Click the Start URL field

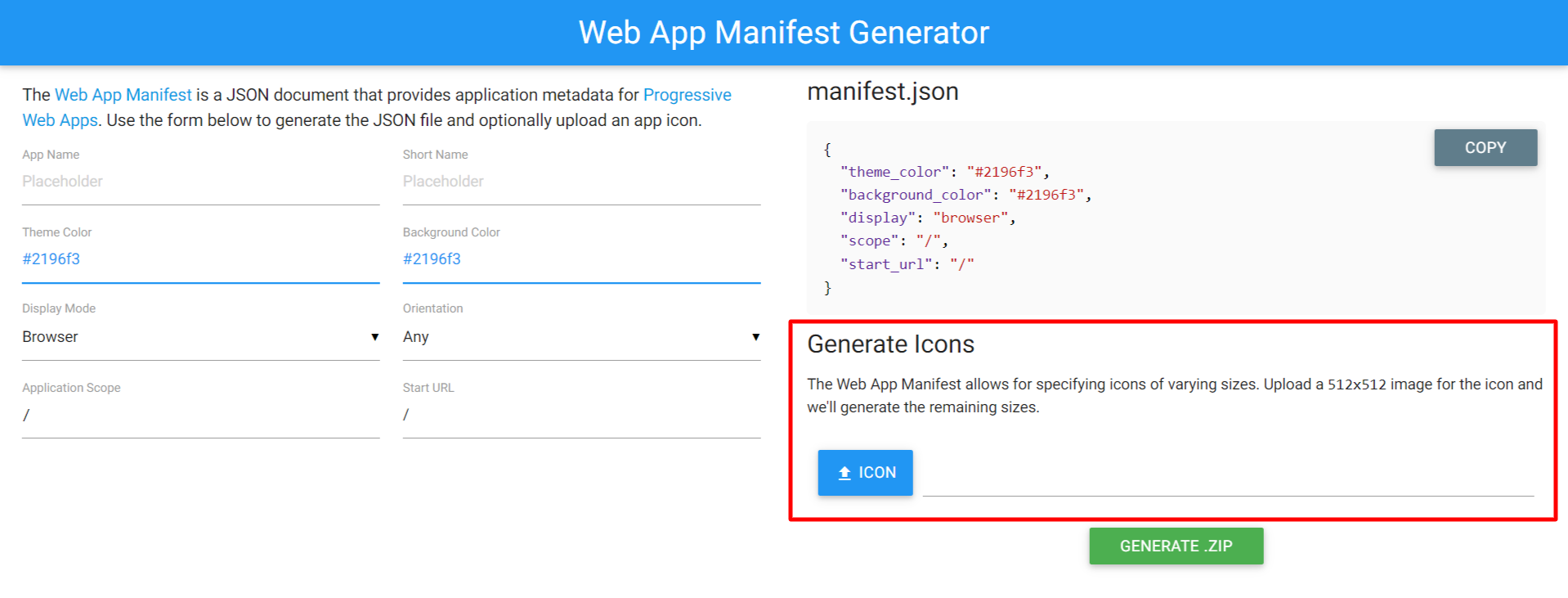click(x=581, y=414)
